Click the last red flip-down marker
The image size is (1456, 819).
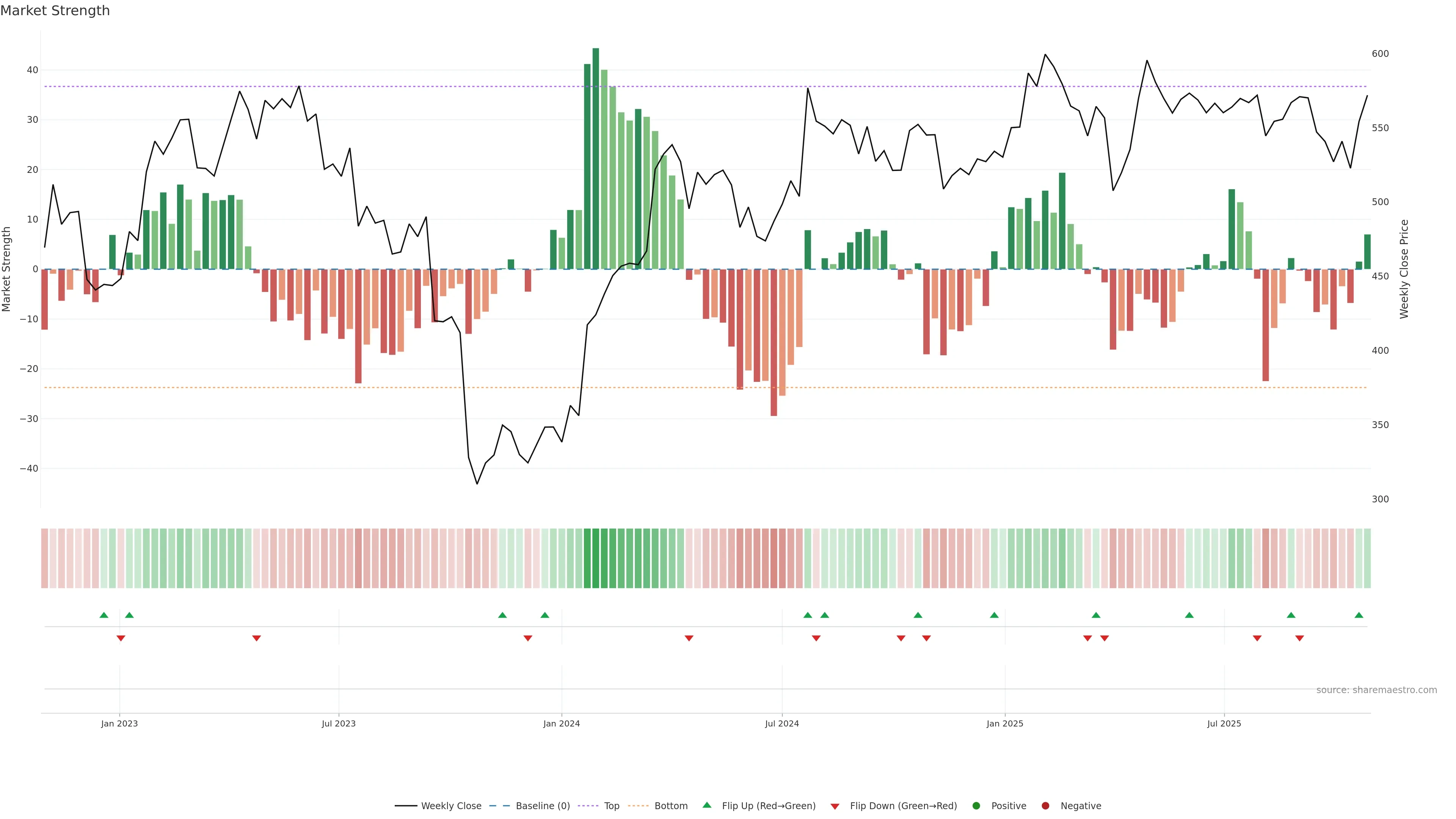pos(1299,638)
